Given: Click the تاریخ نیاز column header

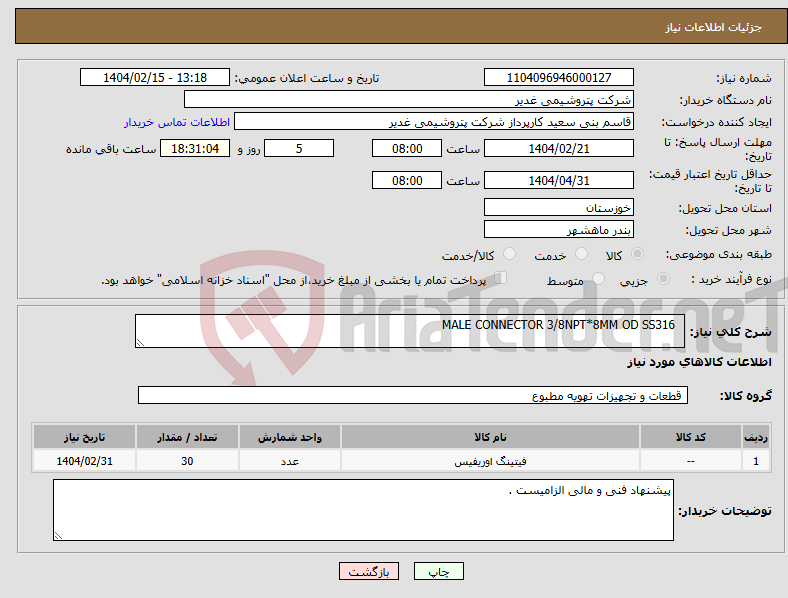Looking at the screenshot, I should coord(84,437).
